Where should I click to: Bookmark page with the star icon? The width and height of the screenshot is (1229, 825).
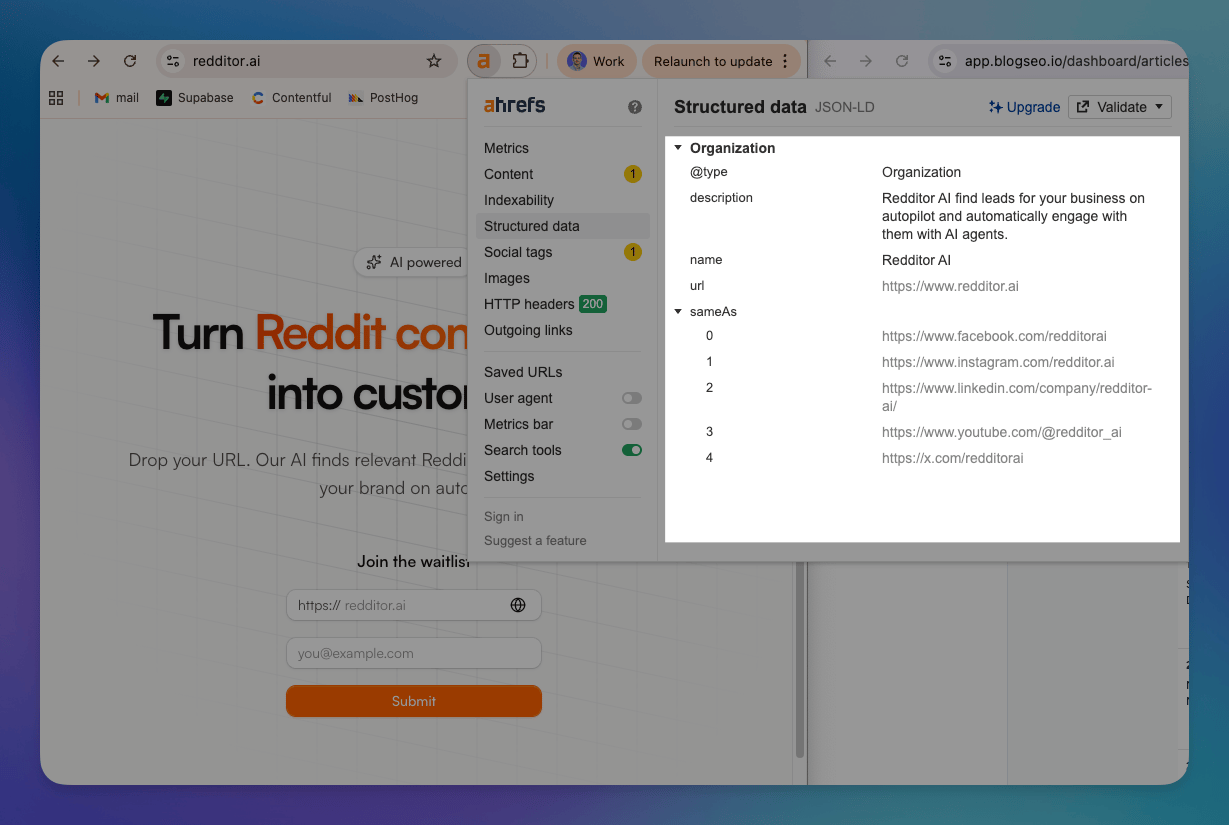point(434,61)
